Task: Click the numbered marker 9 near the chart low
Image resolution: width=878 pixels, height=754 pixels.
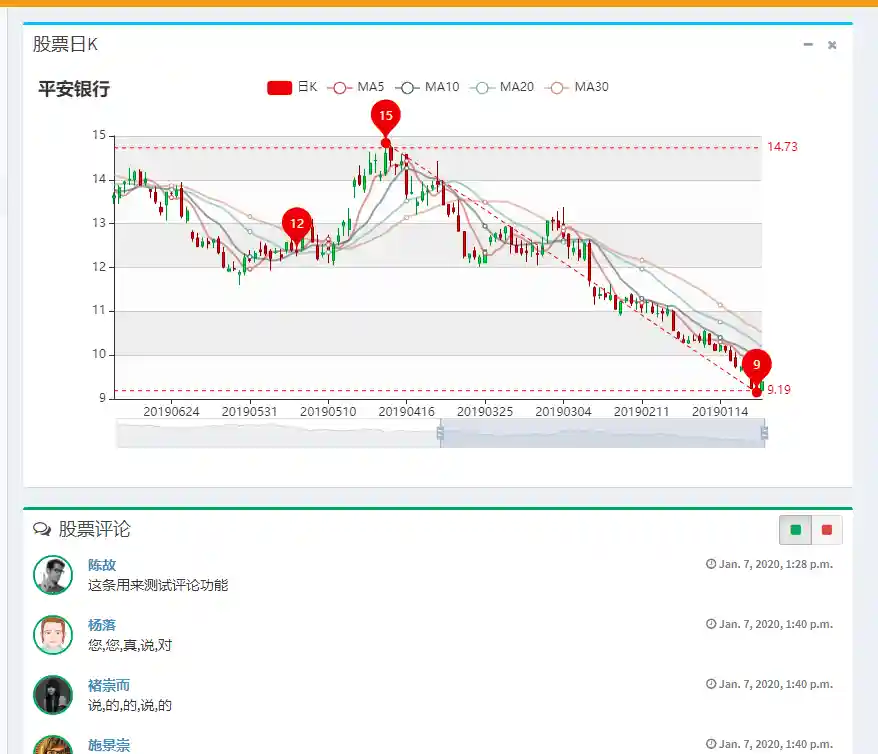Action: point(756,365)
